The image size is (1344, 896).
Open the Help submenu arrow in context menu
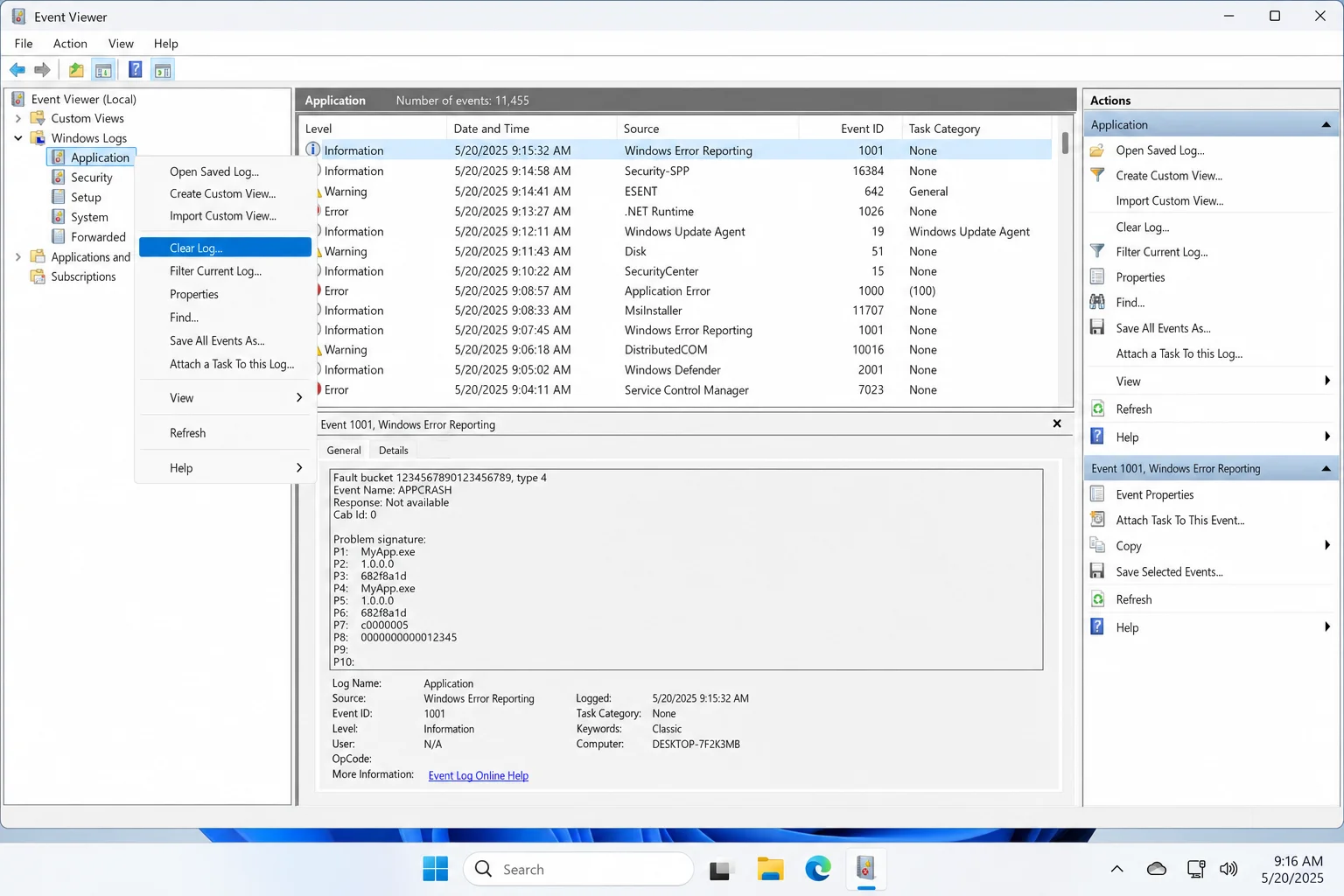click(299, 468)
